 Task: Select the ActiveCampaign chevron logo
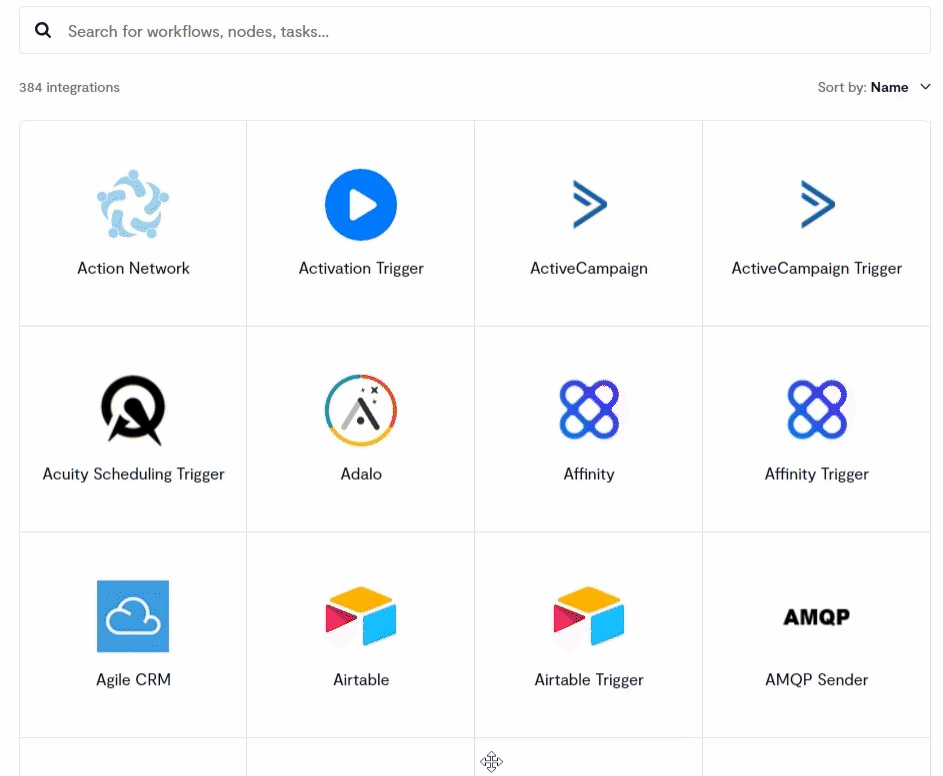click(x=589, y=205)
